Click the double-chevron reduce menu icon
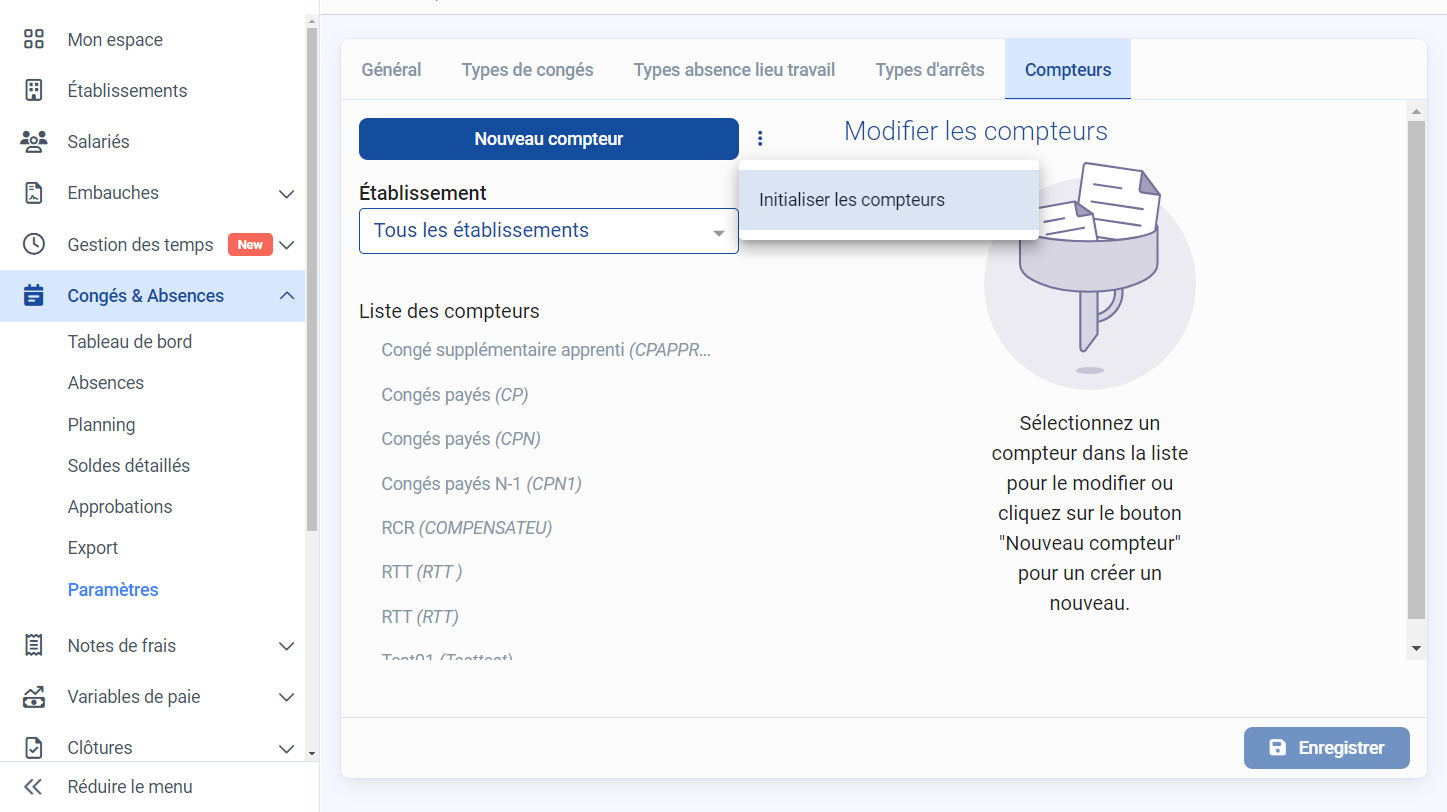The width and height of the screenshot is (1447, 812). coord(34,786)
